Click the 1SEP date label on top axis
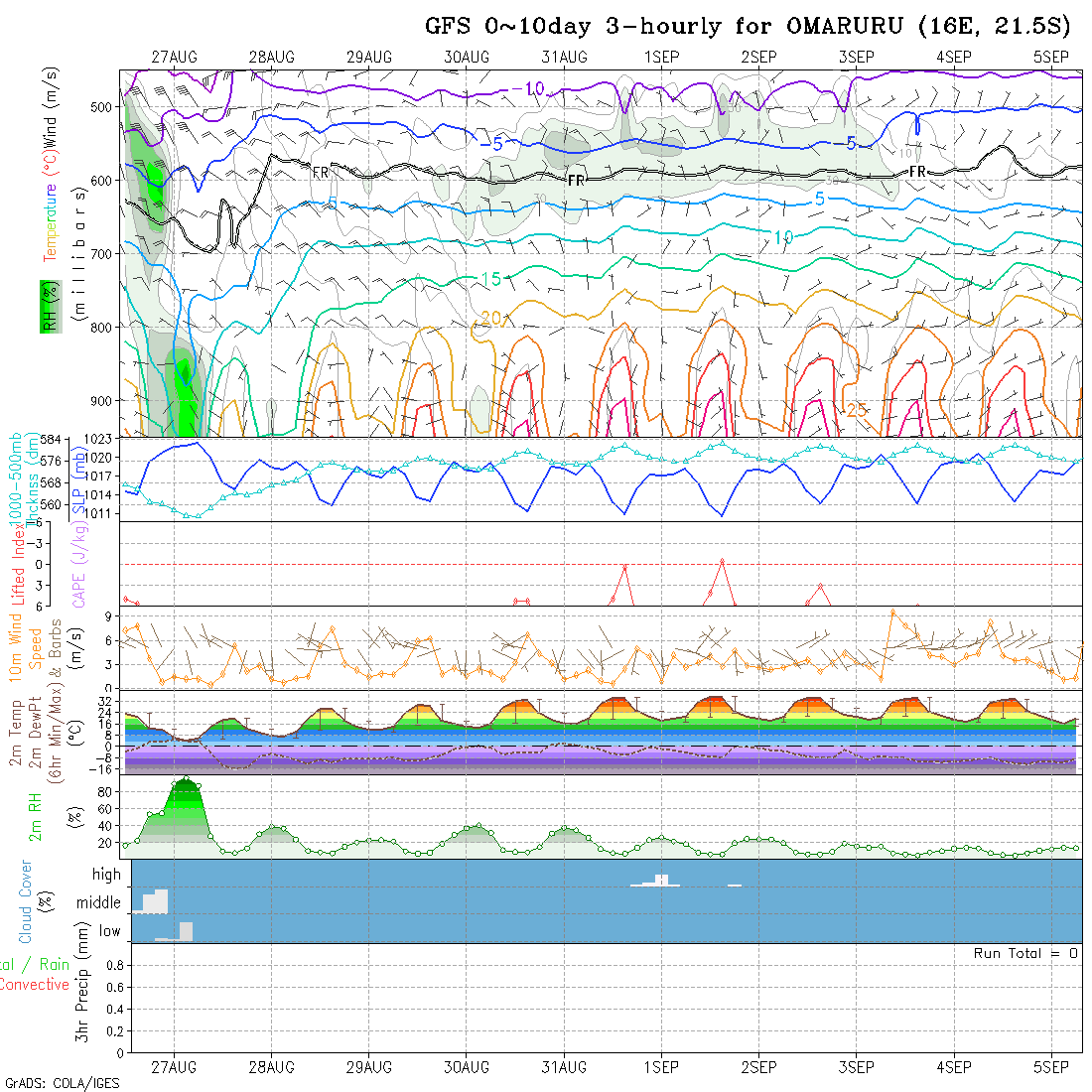Image resolution: width=1092 pixels, height=1092 pixels. pos(661,57)
